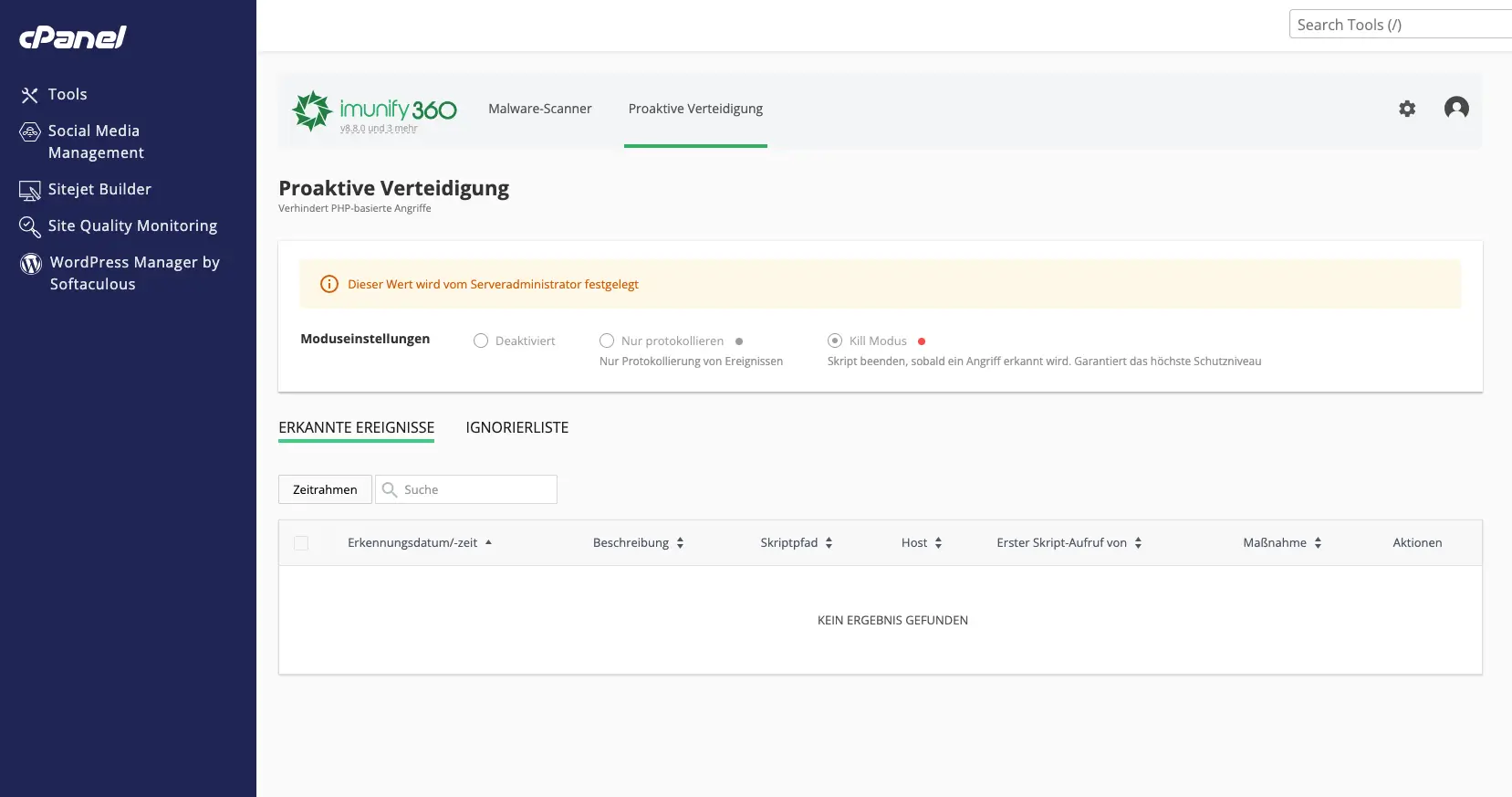This screenshot has height=797, width=1512.
Task: Click the Imunify360 logo
Action: click(x=375, y=110)
